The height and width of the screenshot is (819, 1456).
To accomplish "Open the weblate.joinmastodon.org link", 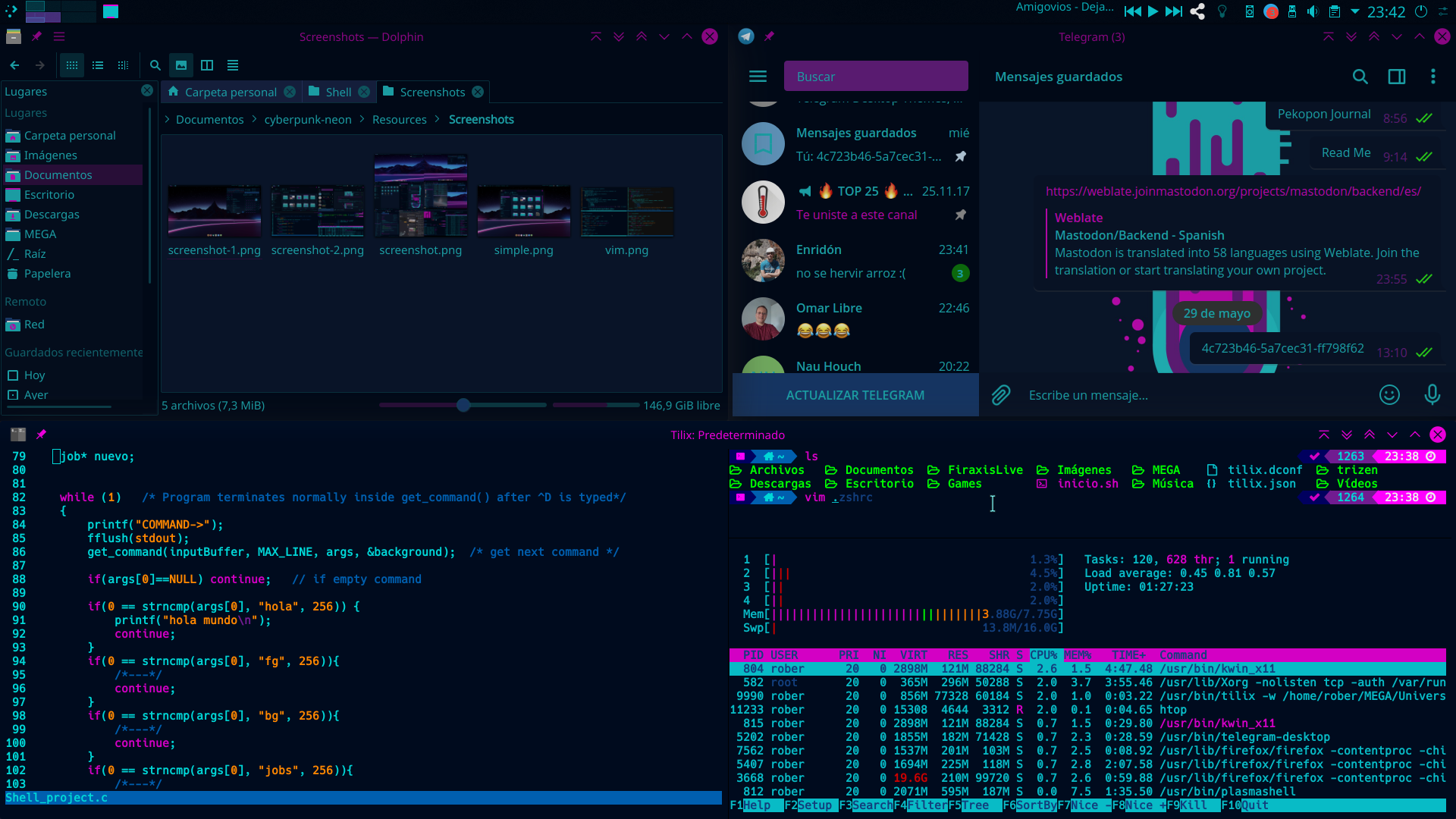I will (x=1233, y=191).
